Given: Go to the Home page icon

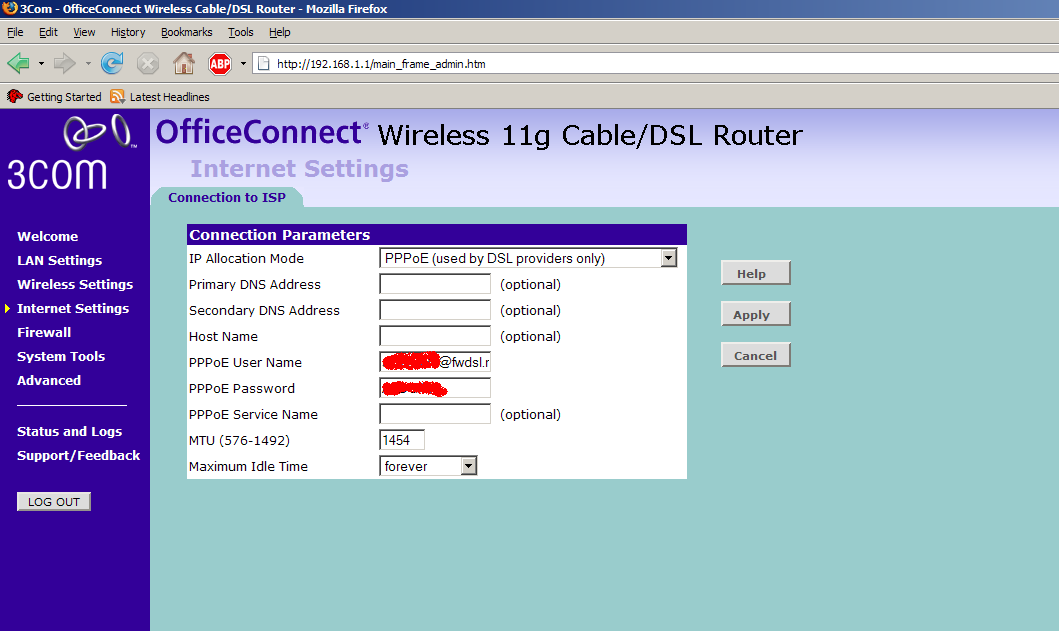Looking at the screenshot, I should pos(184,64).
